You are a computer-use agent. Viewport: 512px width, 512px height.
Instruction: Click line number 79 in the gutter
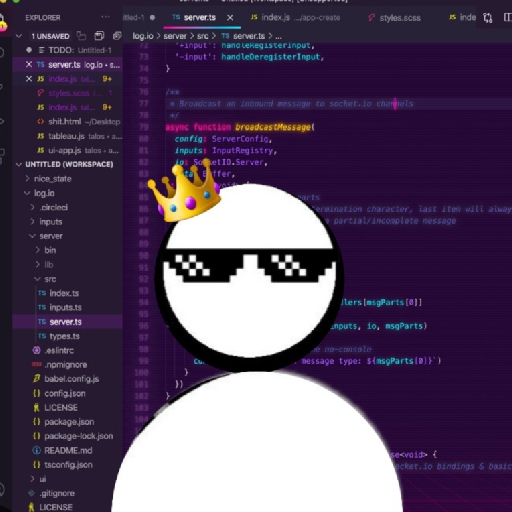point(143,127)
